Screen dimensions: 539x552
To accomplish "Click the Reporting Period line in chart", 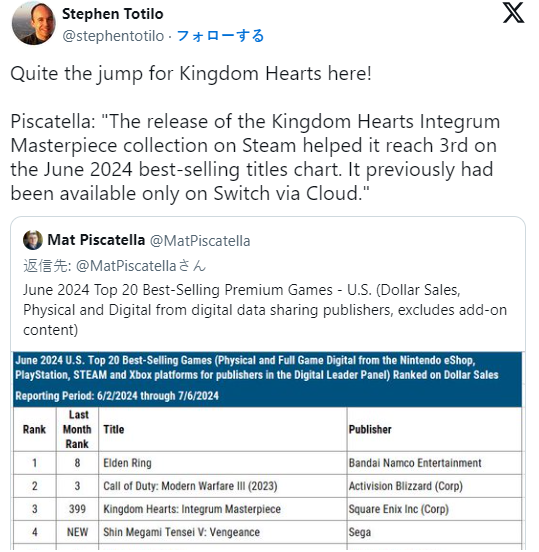I will coord(117,396).
